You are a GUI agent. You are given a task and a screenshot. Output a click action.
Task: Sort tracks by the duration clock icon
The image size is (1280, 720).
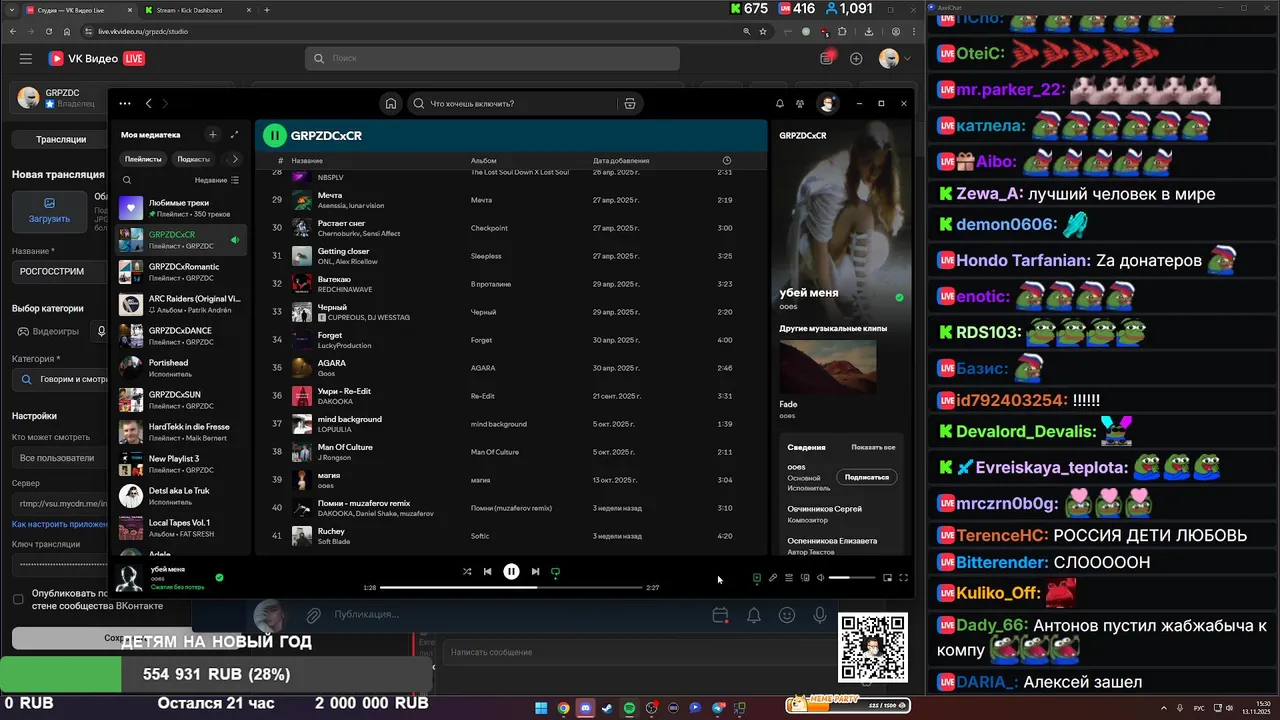click(x=726, y=160)
